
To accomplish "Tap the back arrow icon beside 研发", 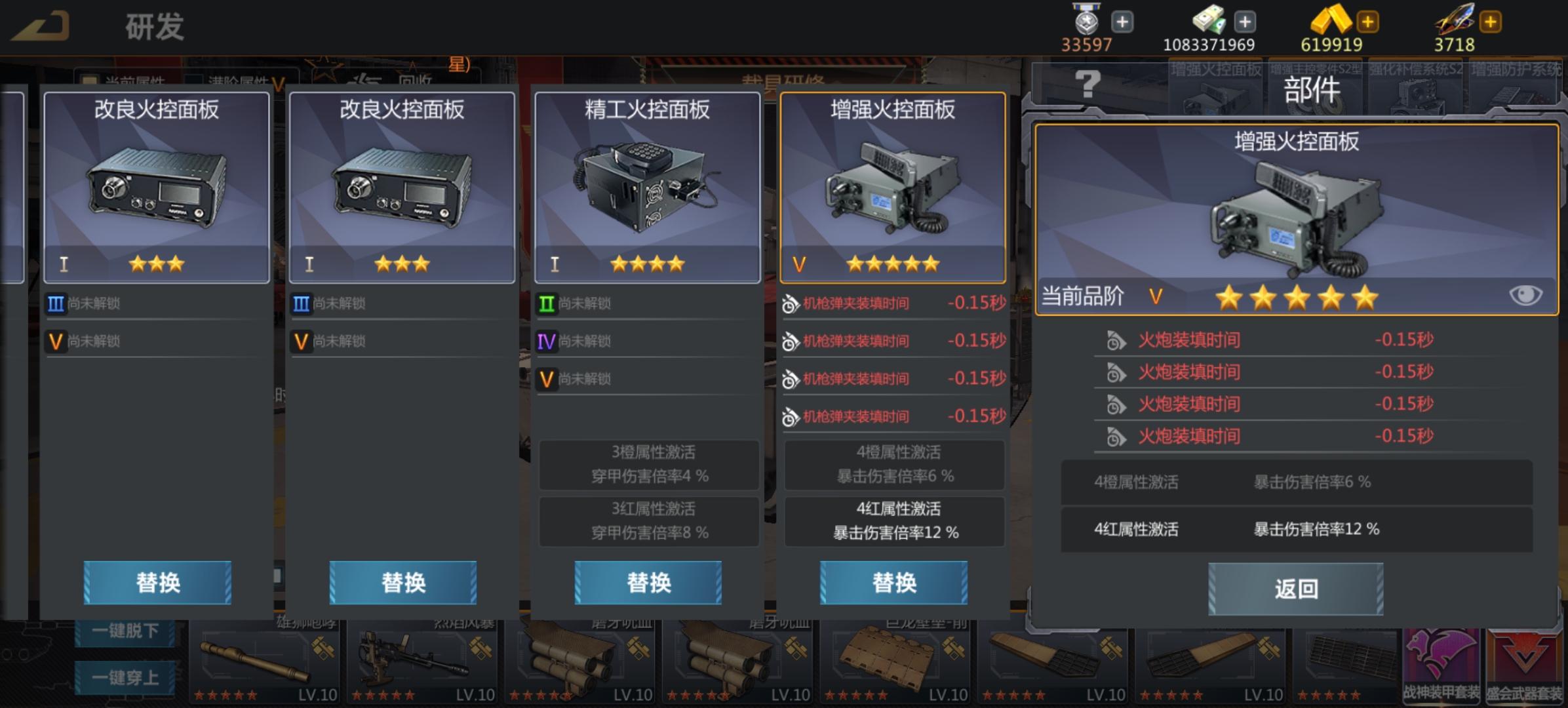I will pyautogui.click(x=41, y=26).
